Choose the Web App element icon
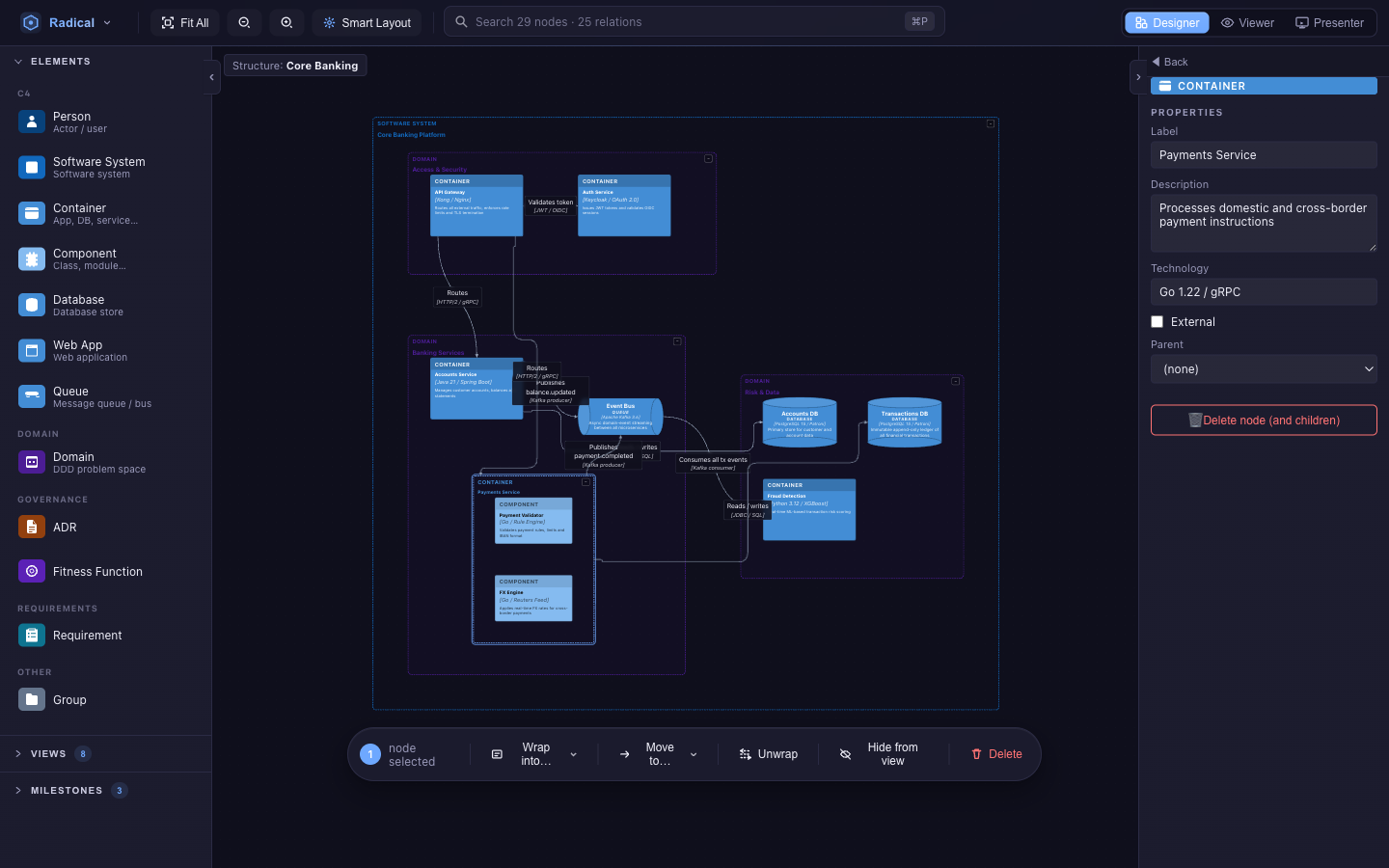 pyautogui.click(x=32, y=351)
